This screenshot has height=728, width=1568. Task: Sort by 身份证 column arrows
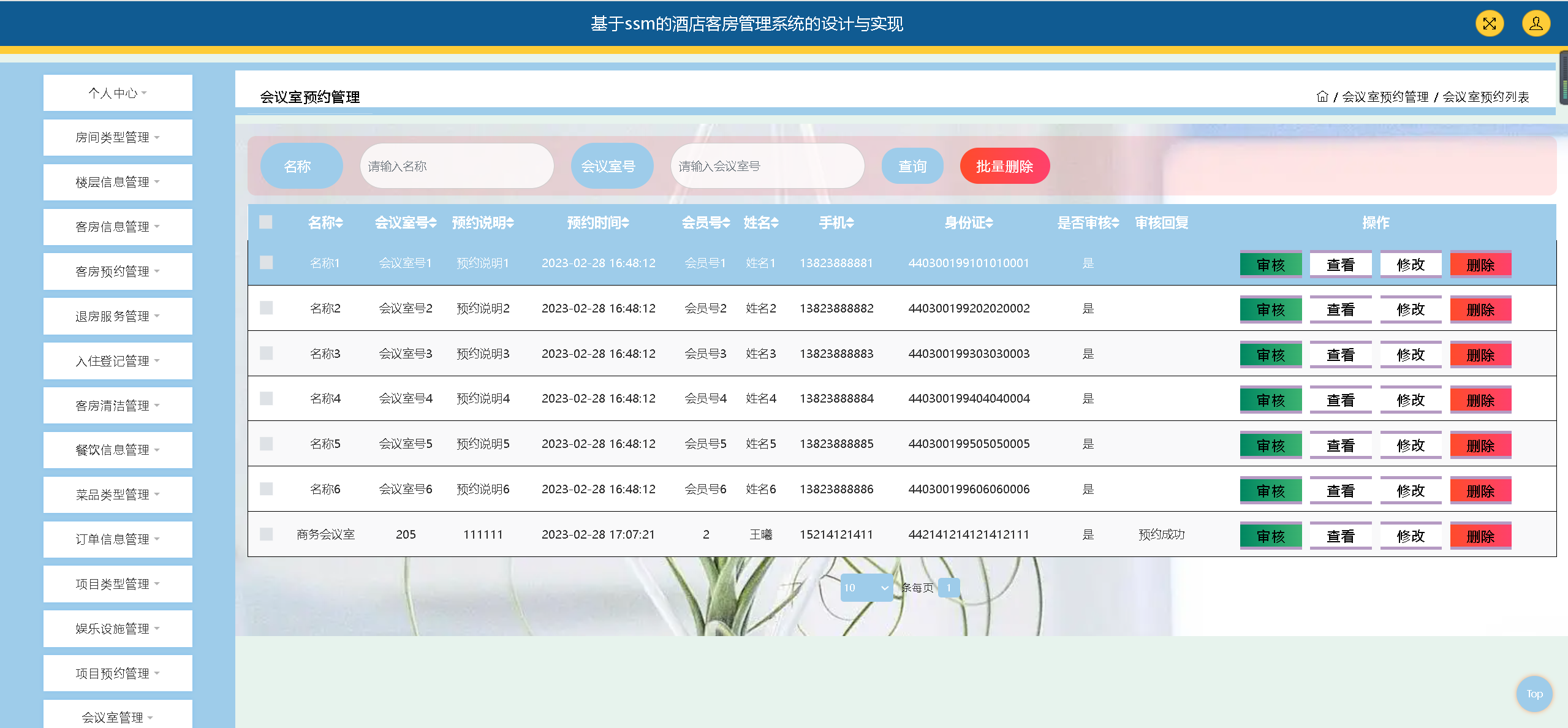coord(989,223)
